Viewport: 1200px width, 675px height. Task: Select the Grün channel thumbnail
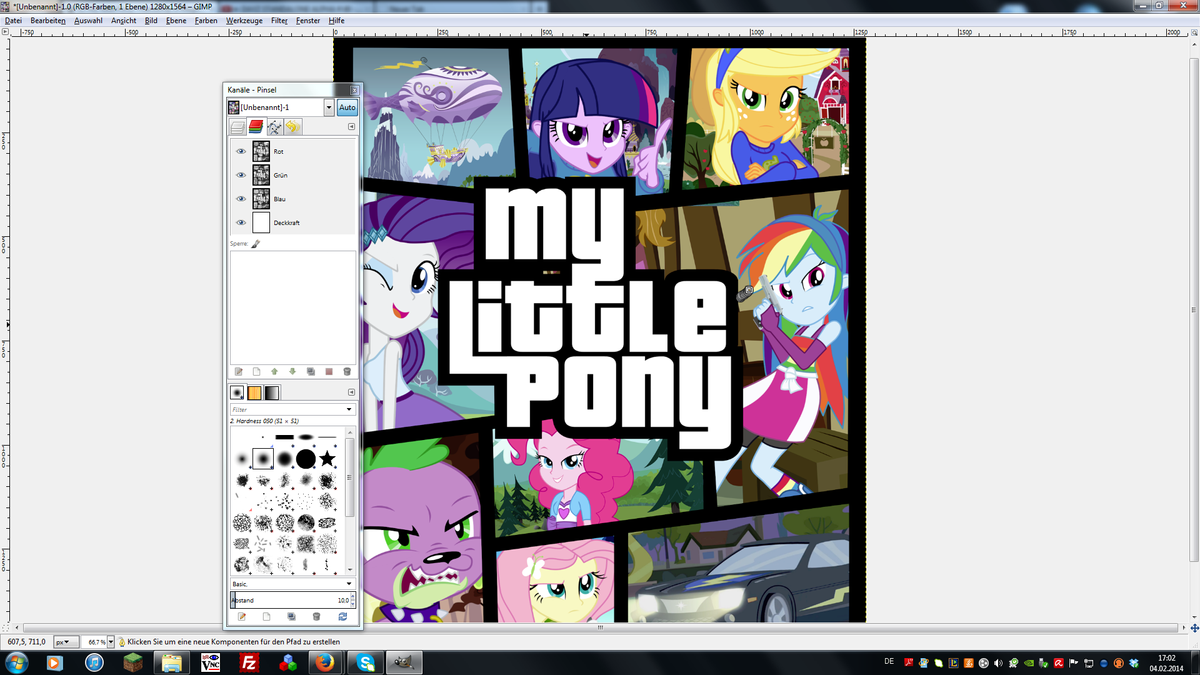tap(261, 175)
